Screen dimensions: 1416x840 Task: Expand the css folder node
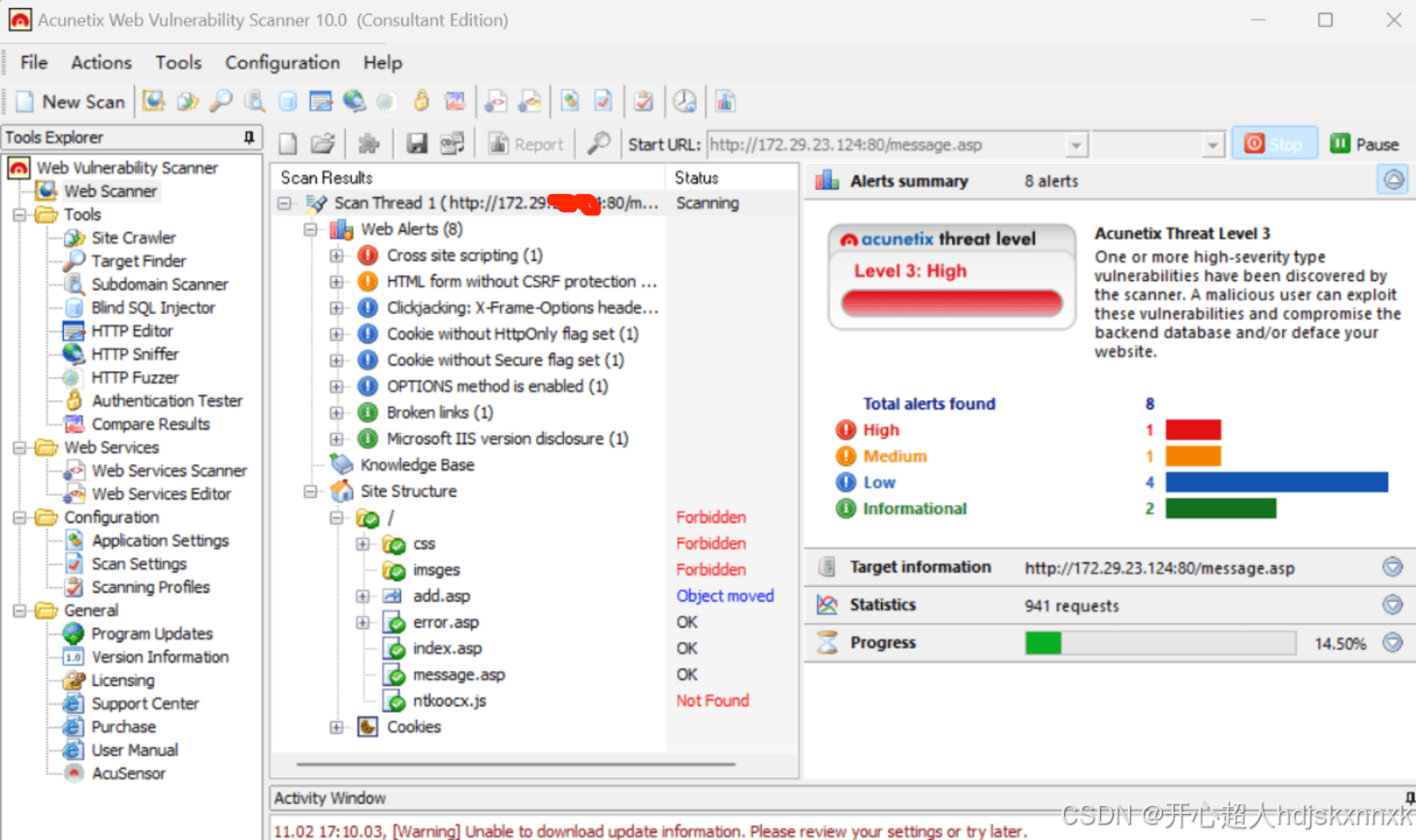point(362,544)
